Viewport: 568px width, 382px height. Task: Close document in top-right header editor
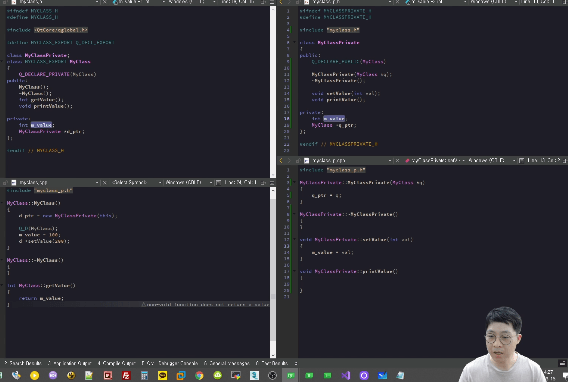397,2
